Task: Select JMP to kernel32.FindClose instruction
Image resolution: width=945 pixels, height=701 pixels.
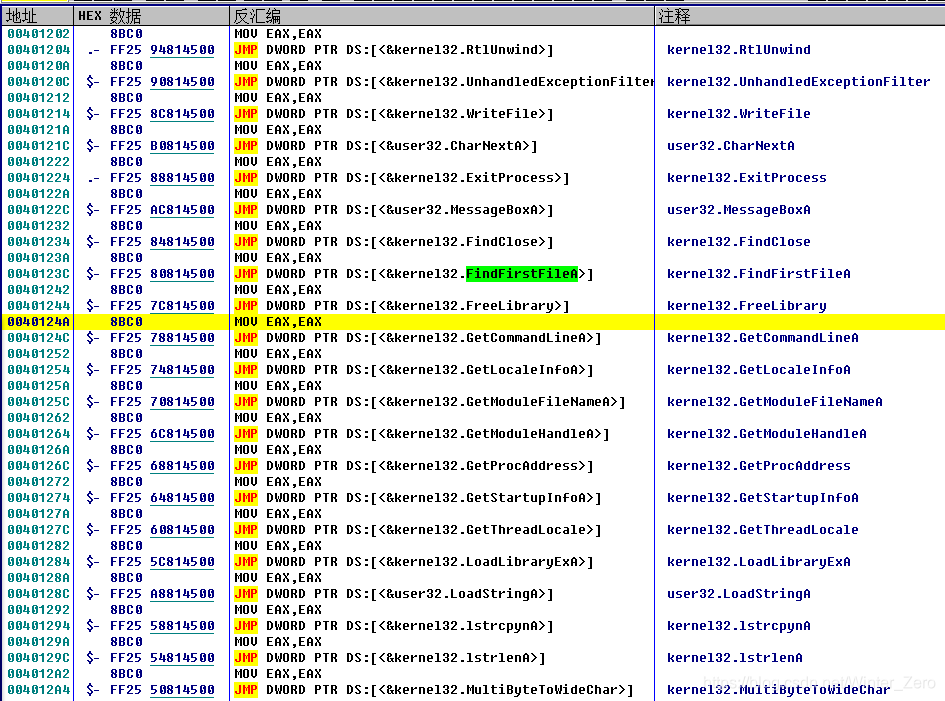Action: click(x=394, y=241)
